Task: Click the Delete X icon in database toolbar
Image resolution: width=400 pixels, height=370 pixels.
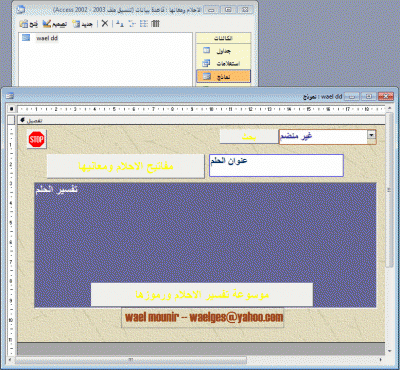Action: [105, 23]
